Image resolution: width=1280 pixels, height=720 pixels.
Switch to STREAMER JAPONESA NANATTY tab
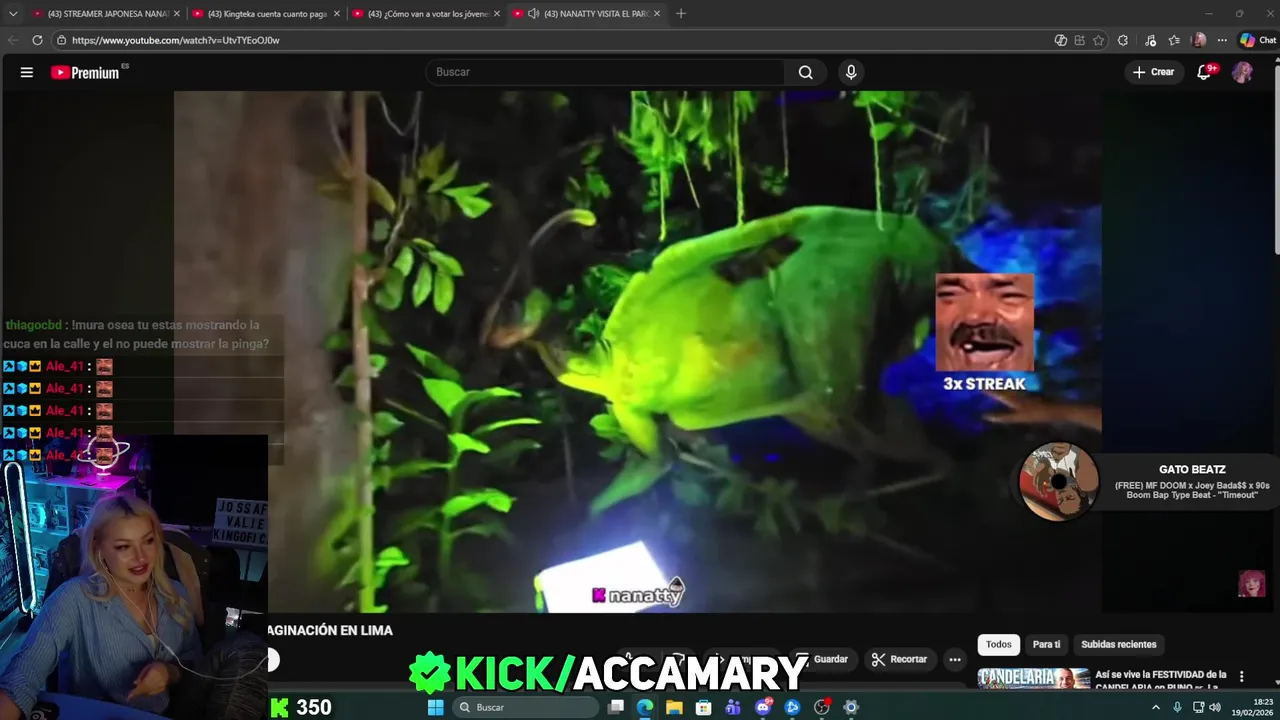pyautogui.click(x=105, y=14)
